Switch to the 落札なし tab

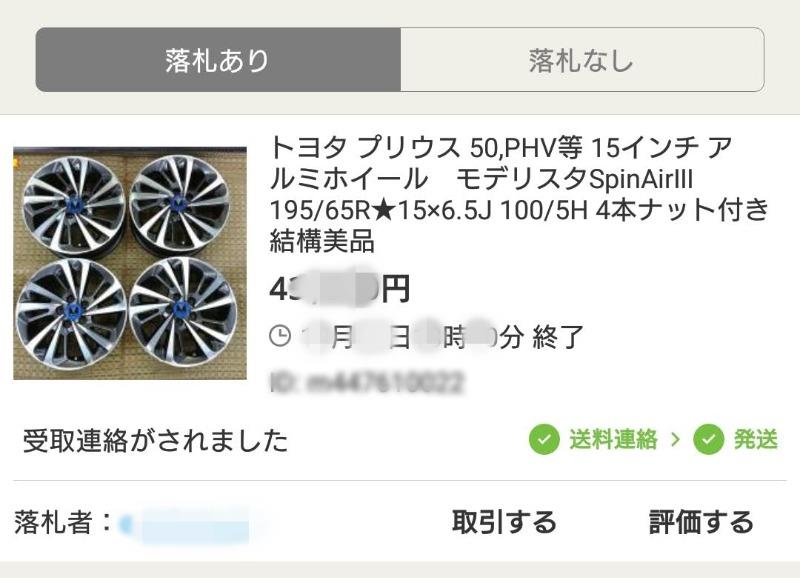(582, 60)
